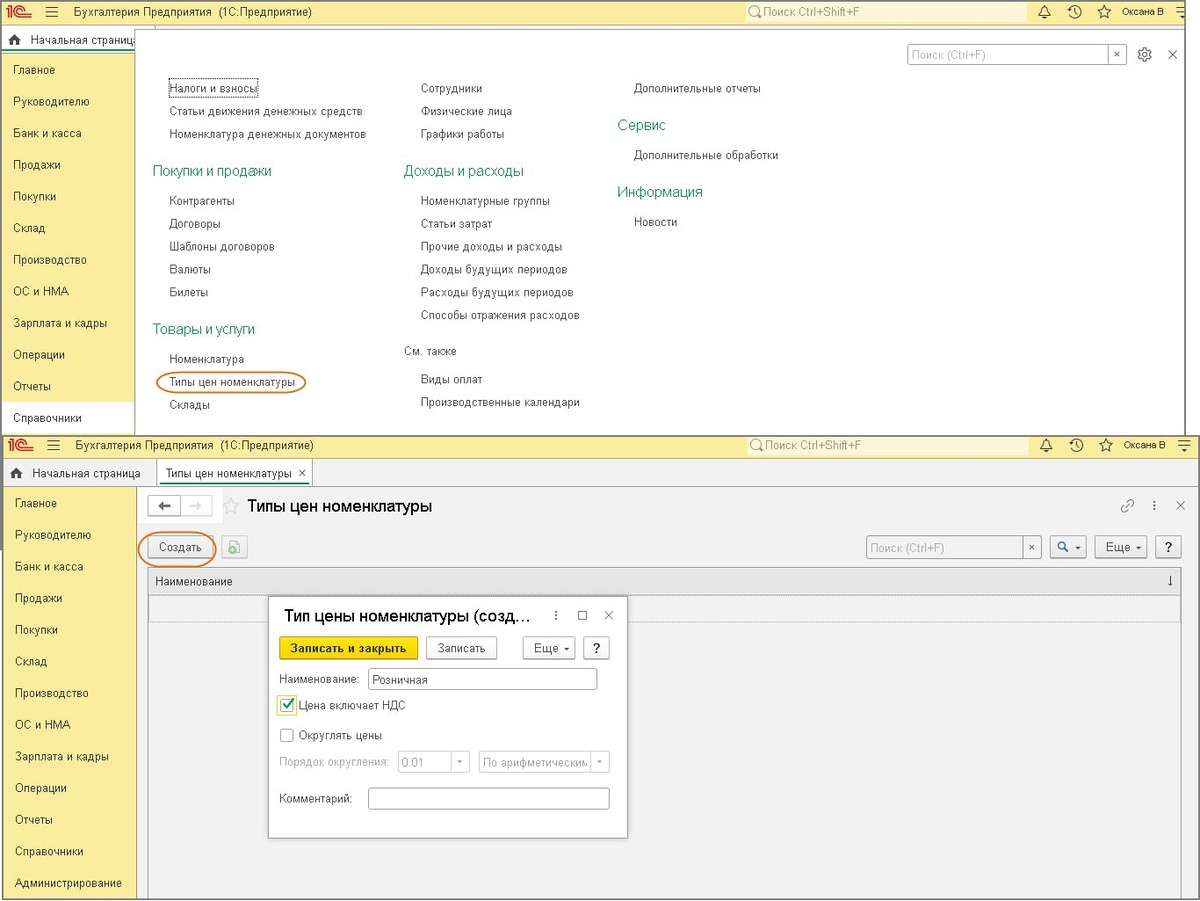Open help with the ? button in the dialog

596,648
